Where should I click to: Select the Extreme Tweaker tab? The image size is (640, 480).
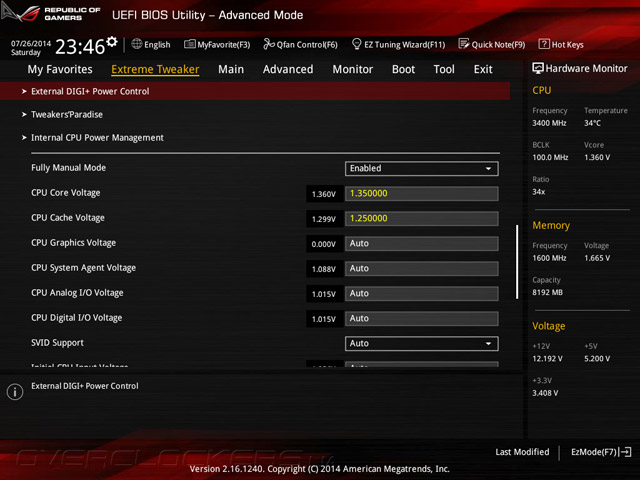click(155, 69)
